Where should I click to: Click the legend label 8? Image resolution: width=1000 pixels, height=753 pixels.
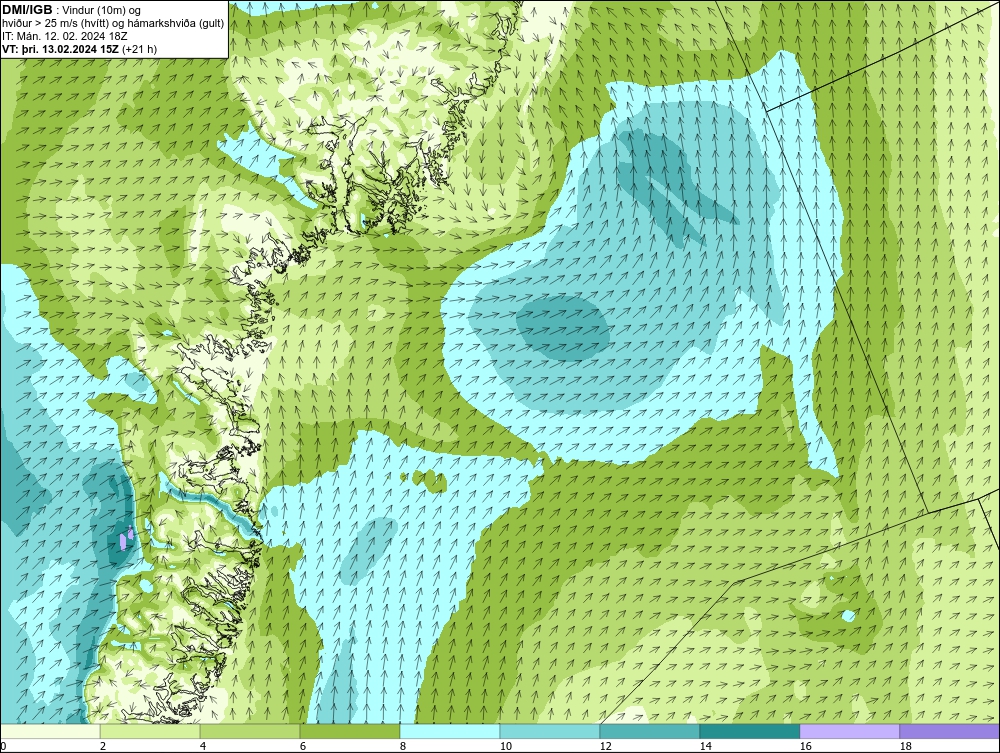(402, 746)
